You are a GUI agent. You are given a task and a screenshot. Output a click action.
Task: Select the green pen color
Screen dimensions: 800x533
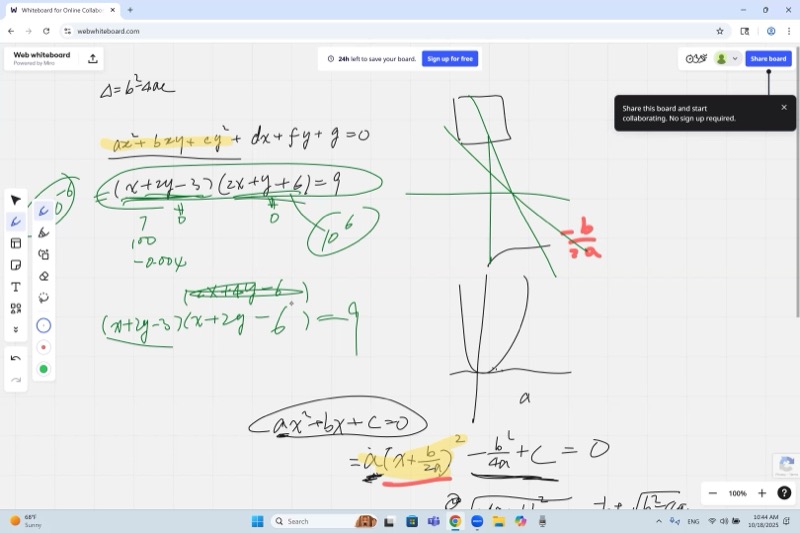pyautogui.click(x=43, y=369)
